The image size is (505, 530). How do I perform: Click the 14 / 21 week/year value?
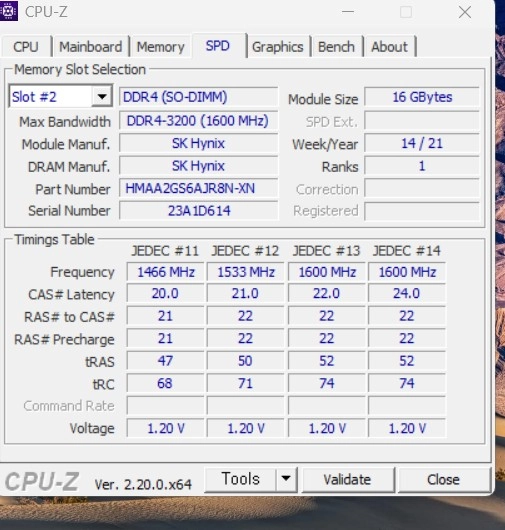coord(422,143)
